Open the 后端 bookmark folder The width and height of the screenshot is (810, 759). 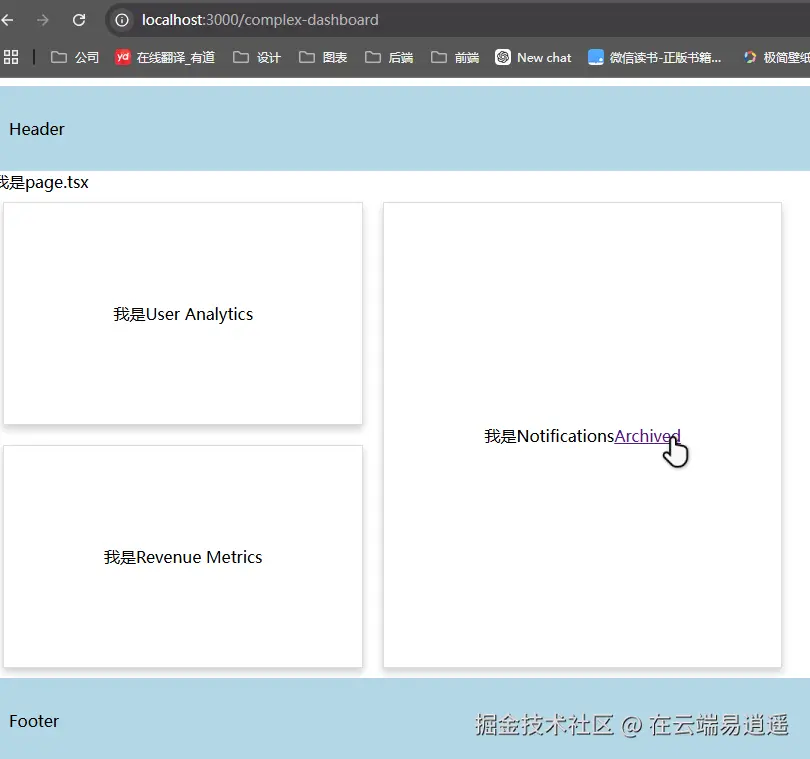389,57
